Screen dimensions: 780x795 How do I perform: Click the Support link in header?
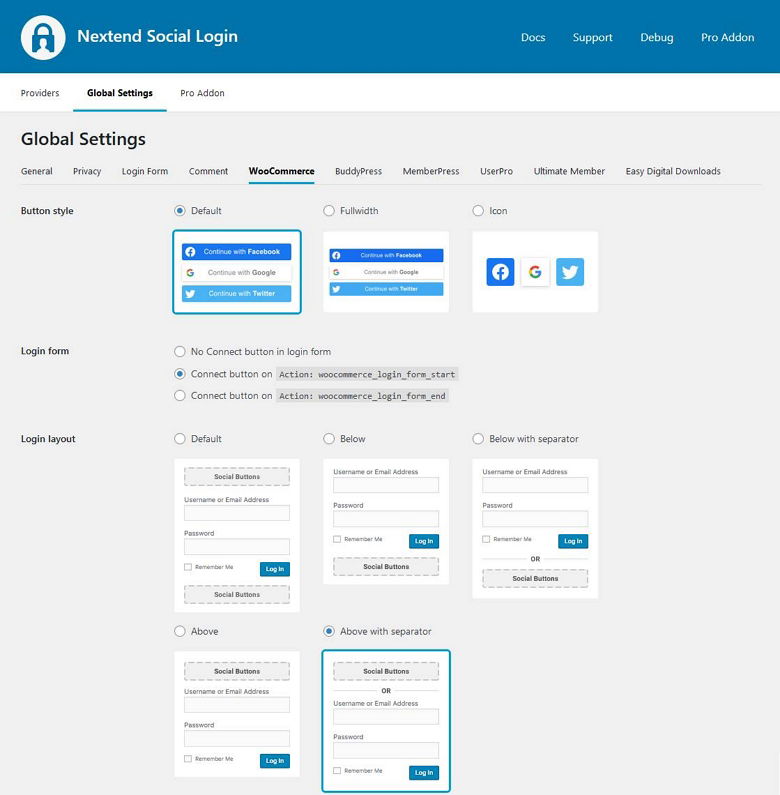click(592, 38)
